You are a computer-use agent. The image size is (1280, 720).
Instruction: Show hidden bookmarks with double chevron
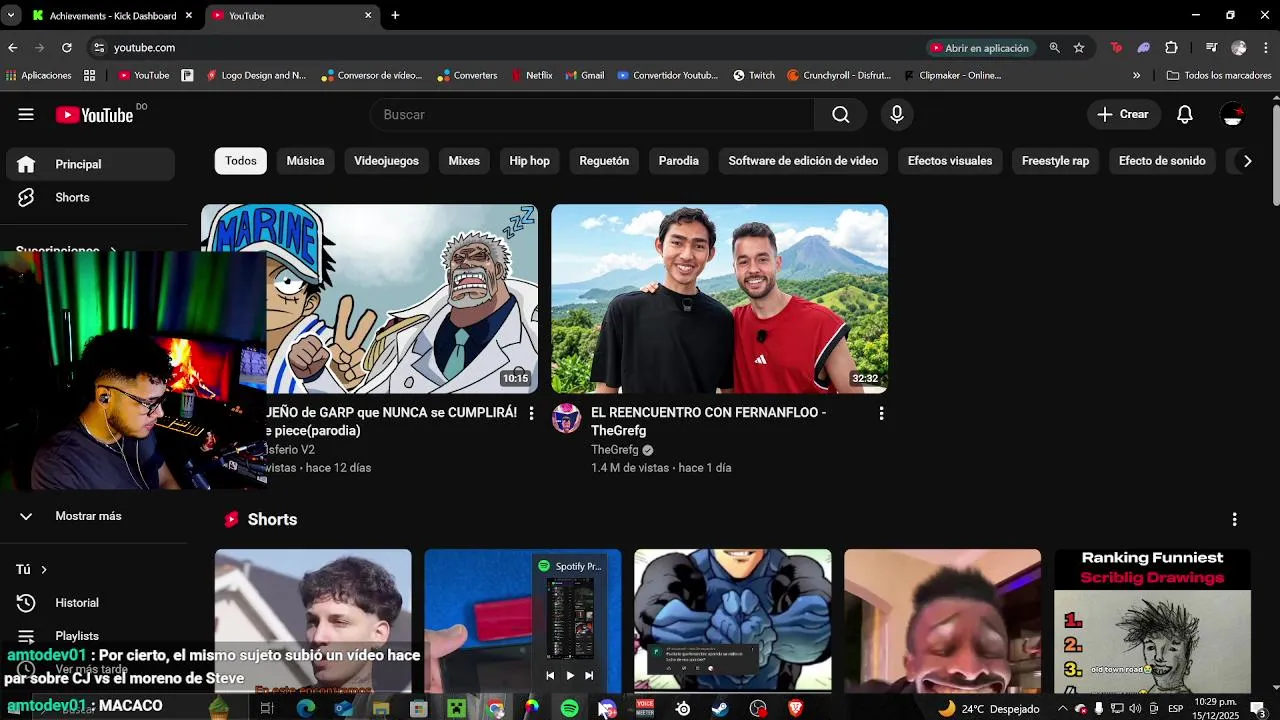1136,75
